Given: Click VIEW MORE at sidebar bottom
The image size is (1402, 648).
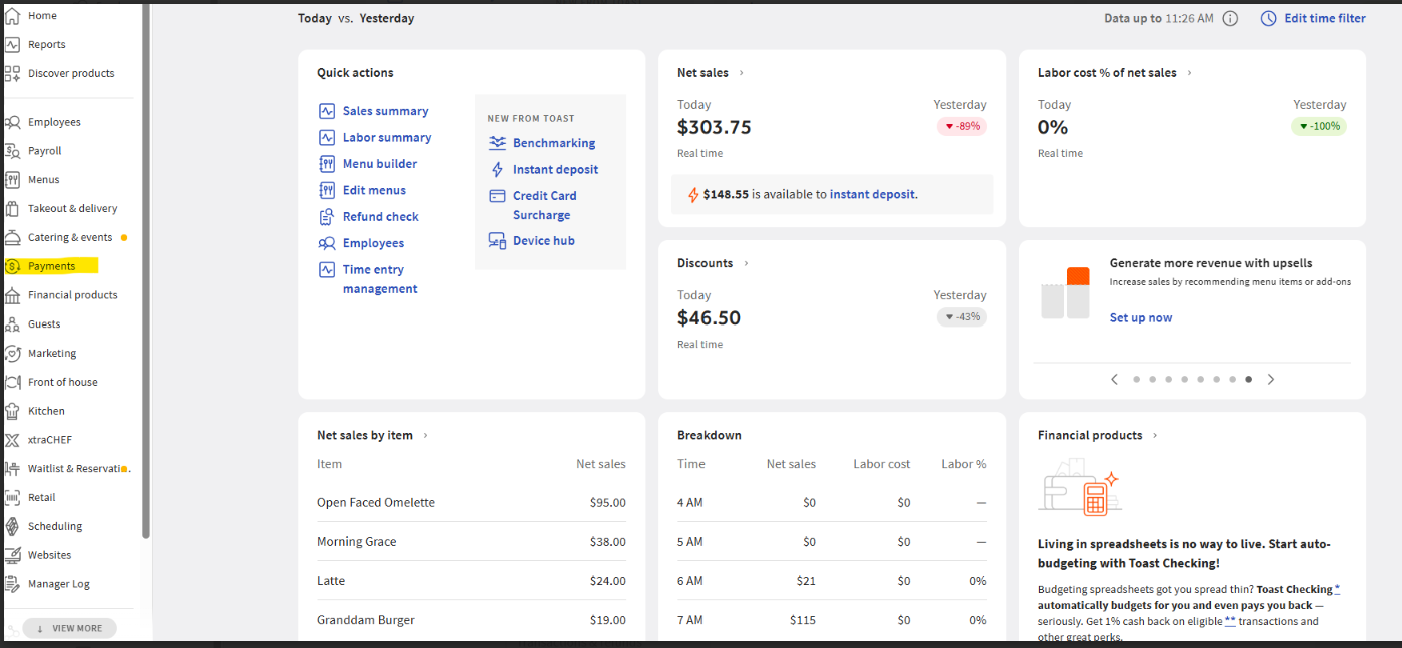Looking at the screenshot, I should [69, 628].
